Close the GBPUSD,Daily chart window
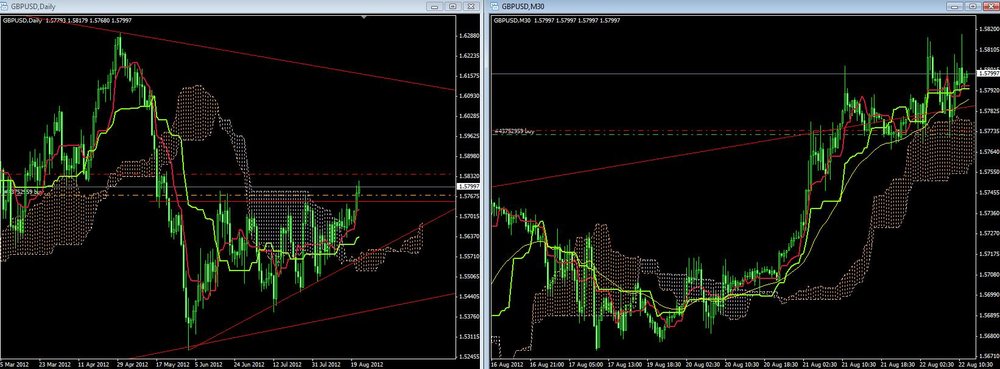 471,6
